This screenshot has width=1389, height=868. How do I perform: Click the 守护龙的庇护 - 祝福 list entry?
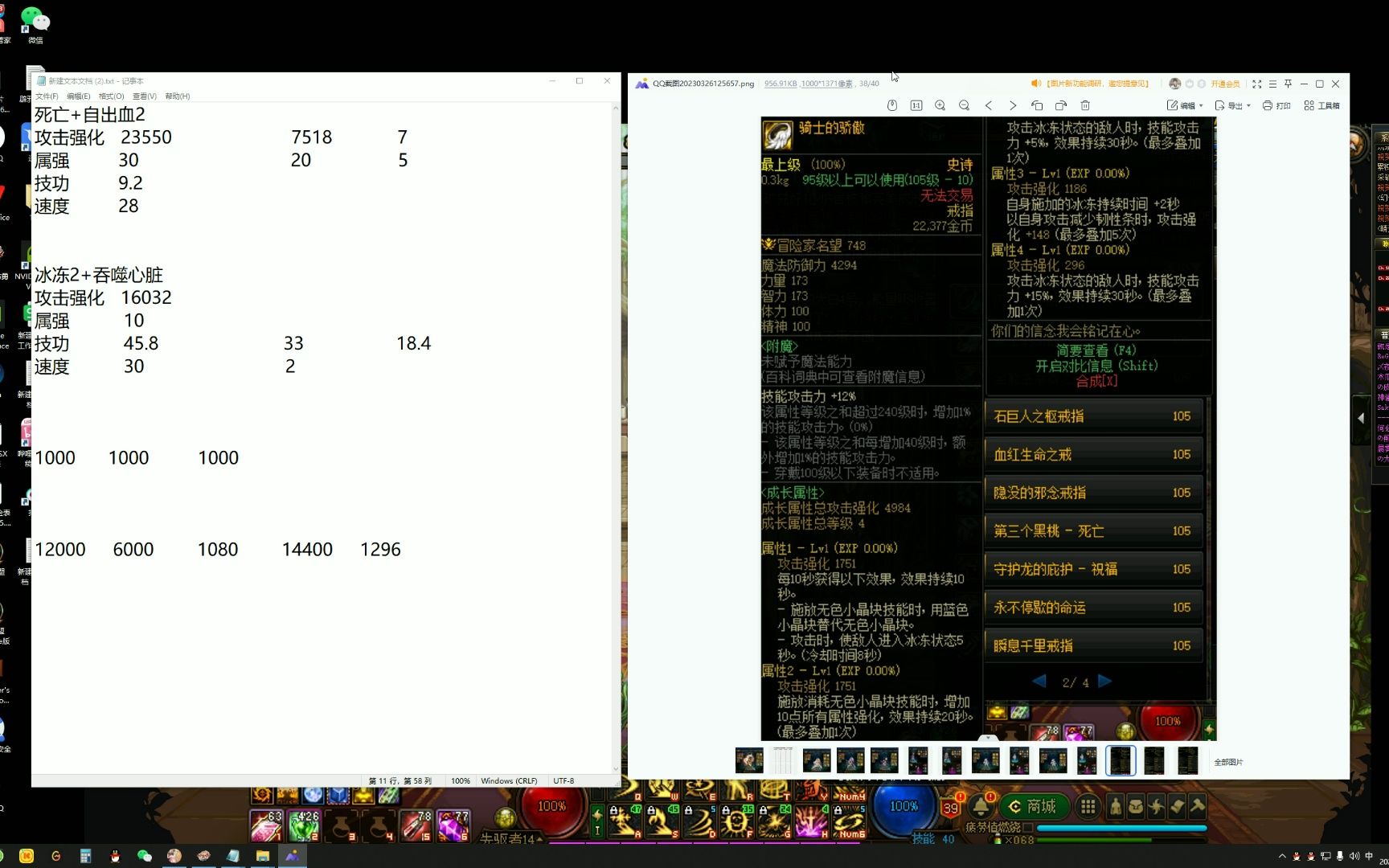1093,569
